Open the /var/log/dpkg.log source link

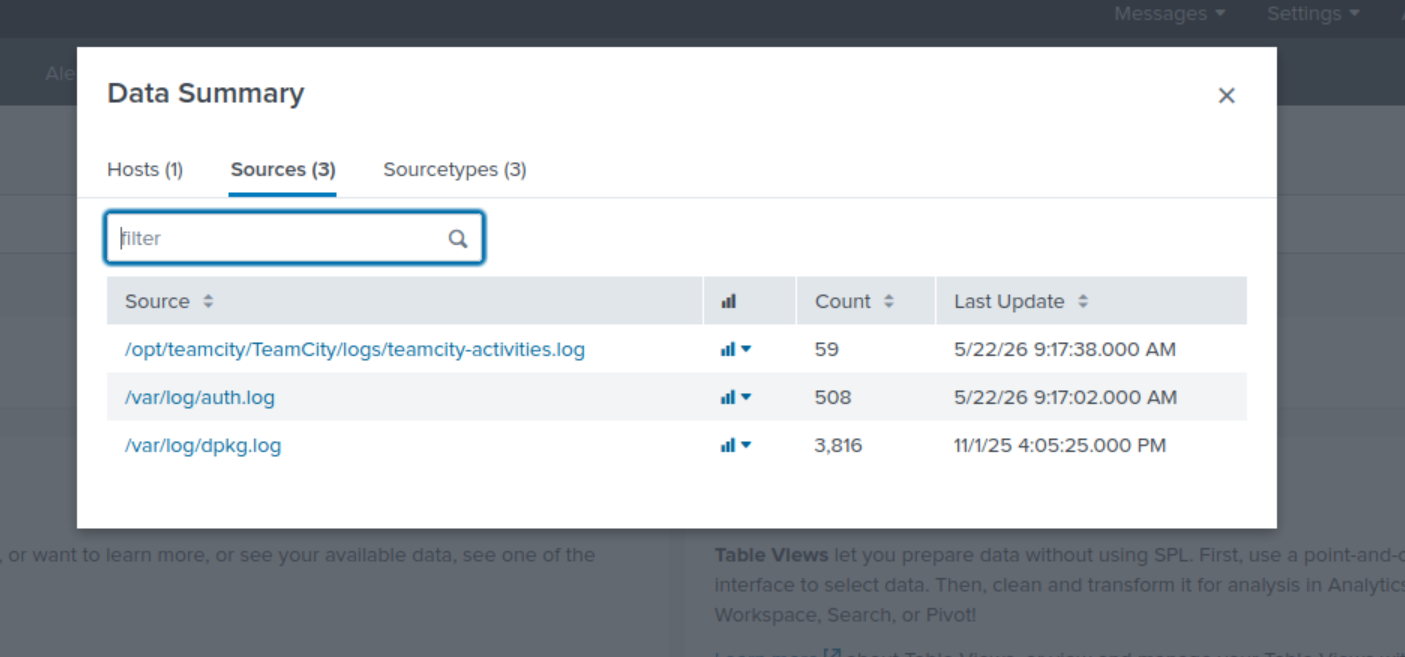coord(203,445)
